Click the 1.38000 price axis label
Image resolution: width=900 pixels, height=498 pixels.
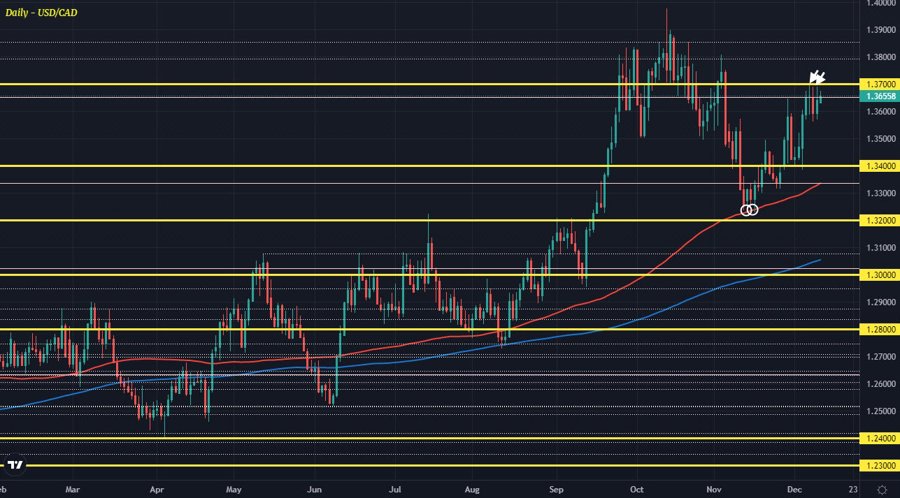click(880, 57)
